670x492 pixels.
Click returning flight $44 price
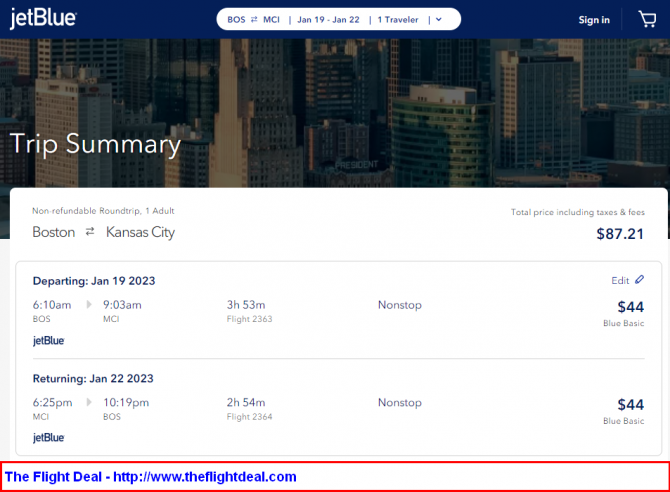[x=631, y=405]
